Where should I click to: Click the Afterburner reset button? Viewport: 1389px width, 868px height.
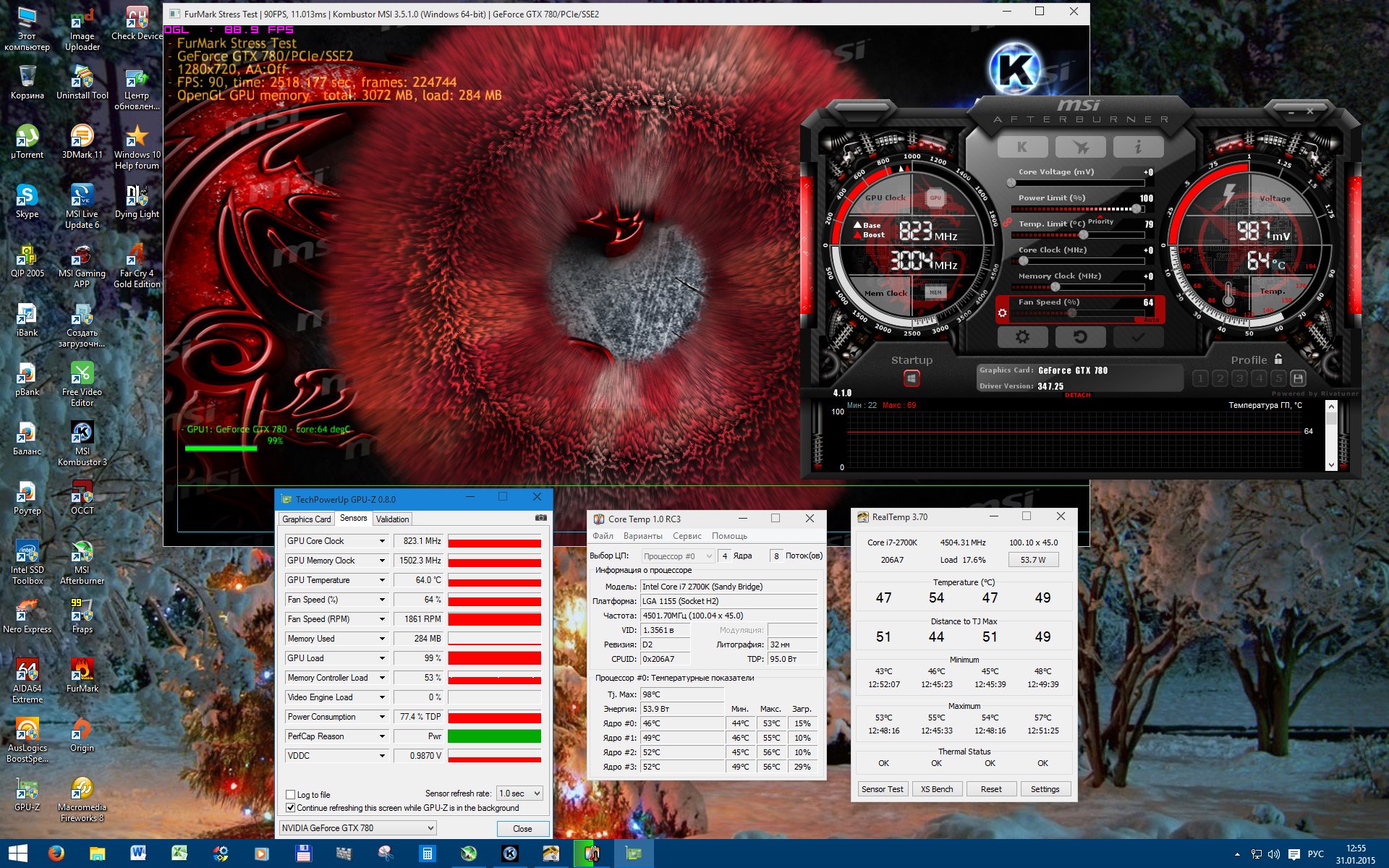click(x=1080, y=337)
